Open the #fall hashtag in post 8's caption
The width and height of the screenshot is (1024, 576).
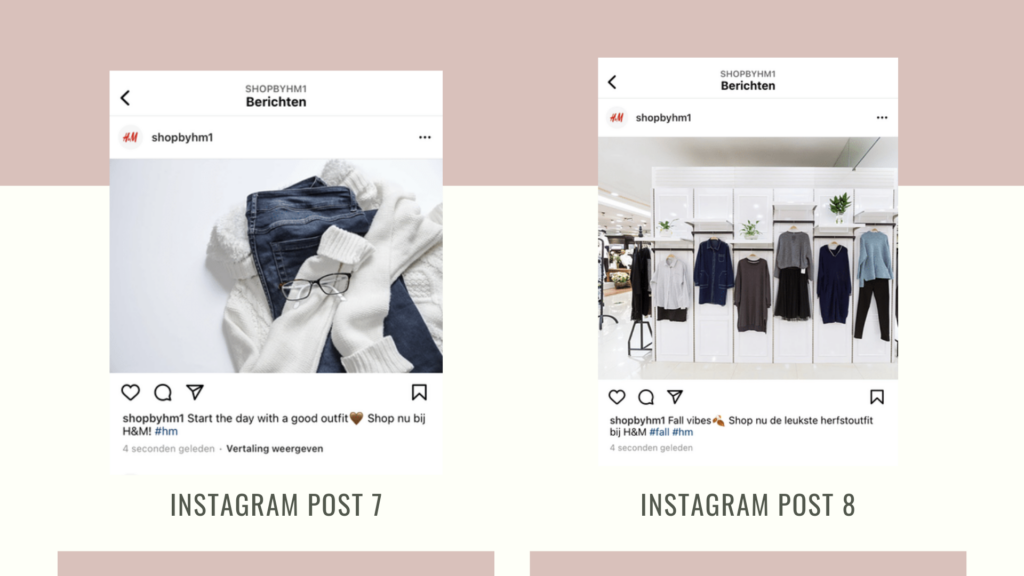659,432
